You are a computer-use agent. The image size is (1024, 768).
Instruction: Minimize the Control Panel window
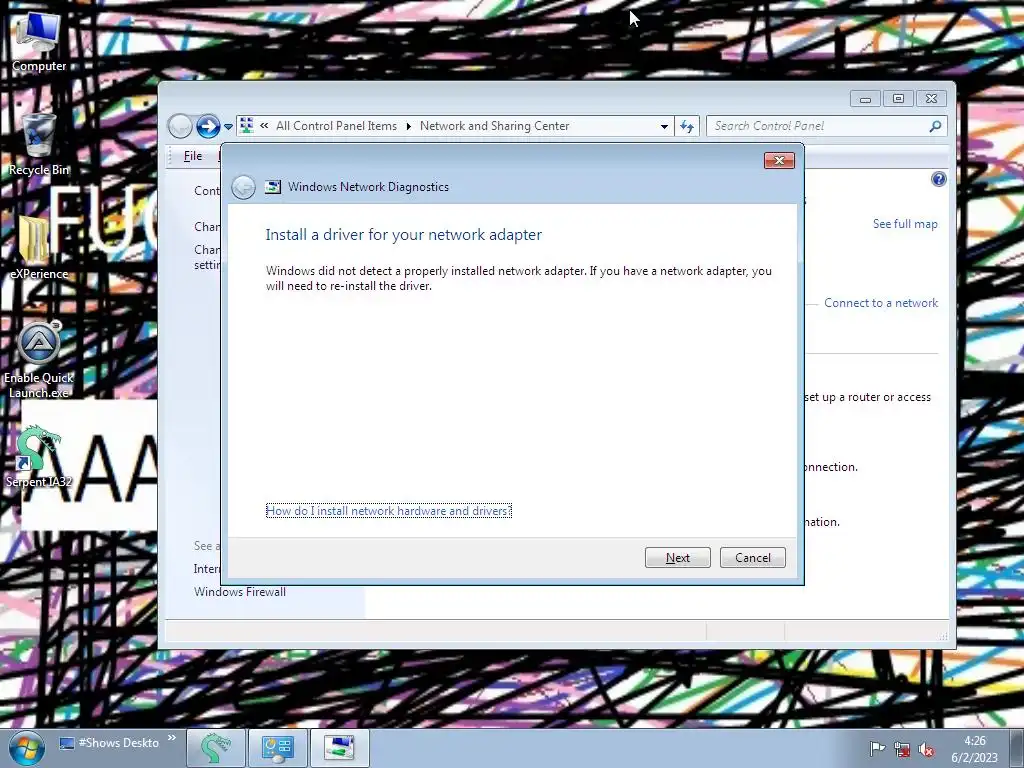tap(865, 99)
